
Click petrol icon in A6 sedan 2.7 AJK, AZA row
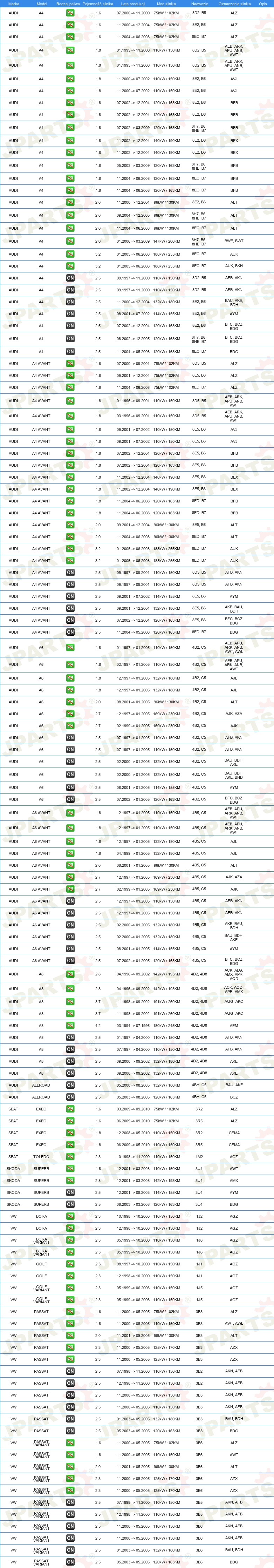point(70,714)
